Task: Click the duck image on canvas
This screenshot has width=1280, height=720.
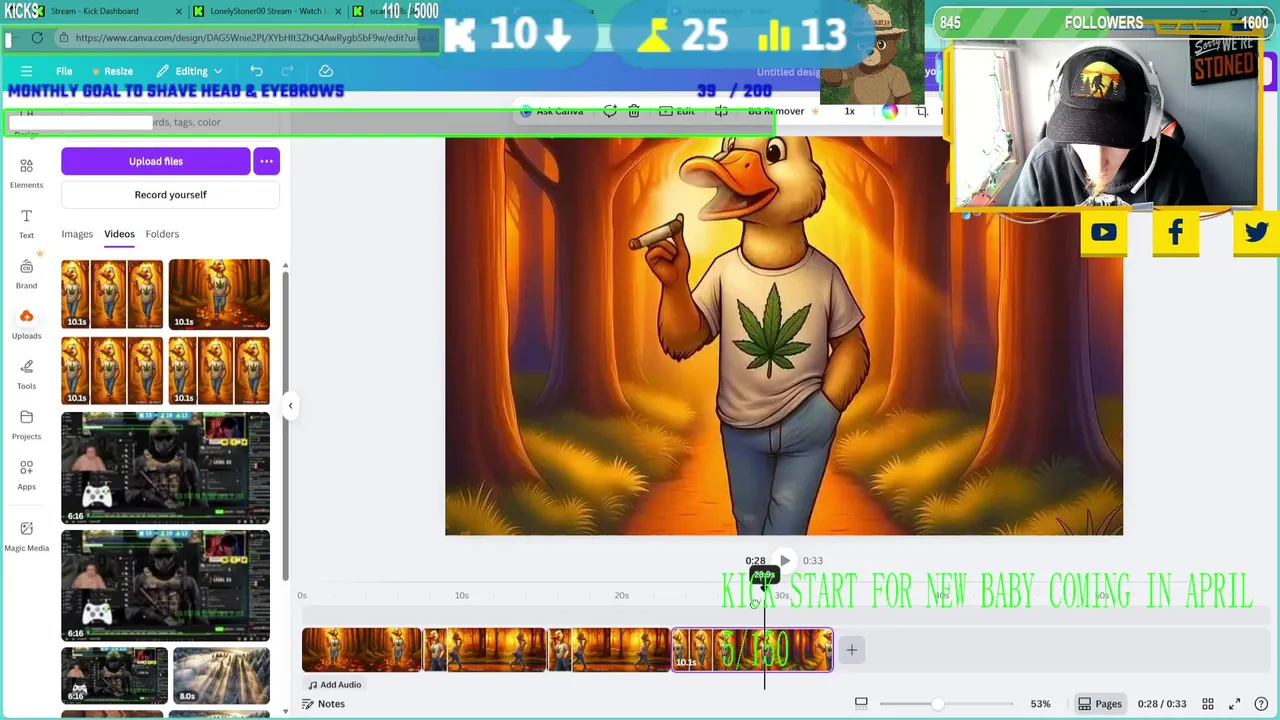Action: (x=784, y=335)
